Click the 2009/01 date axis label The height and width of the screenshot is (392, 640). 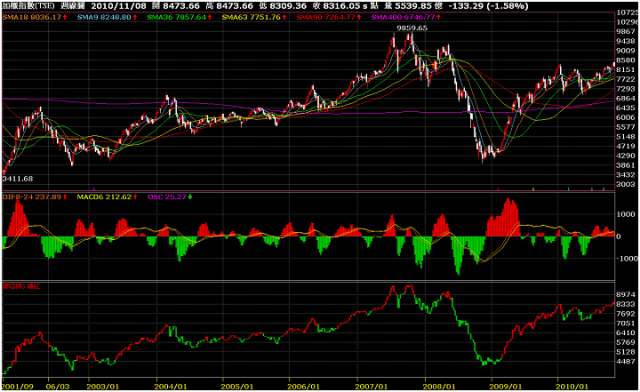pyautogui.click(x=506, y=386)
